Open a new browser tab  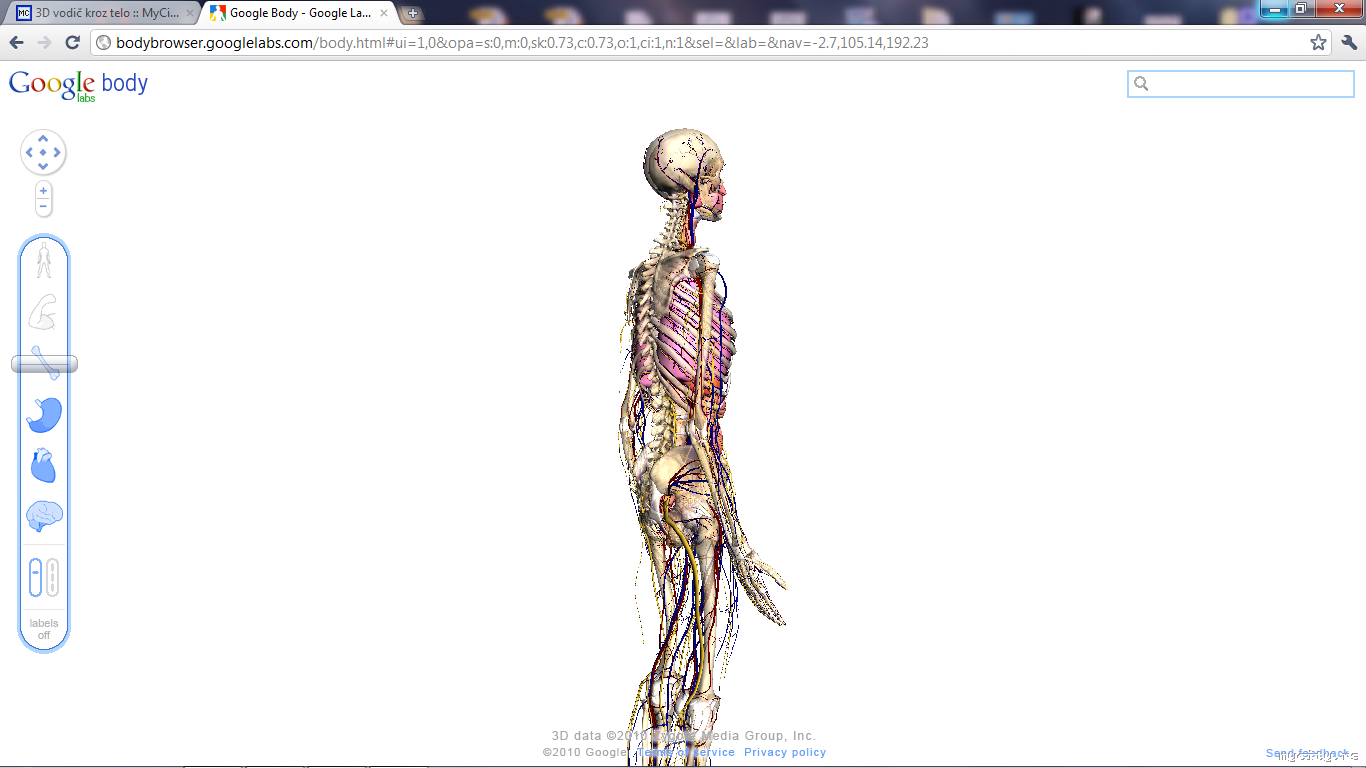coord(413,13)
